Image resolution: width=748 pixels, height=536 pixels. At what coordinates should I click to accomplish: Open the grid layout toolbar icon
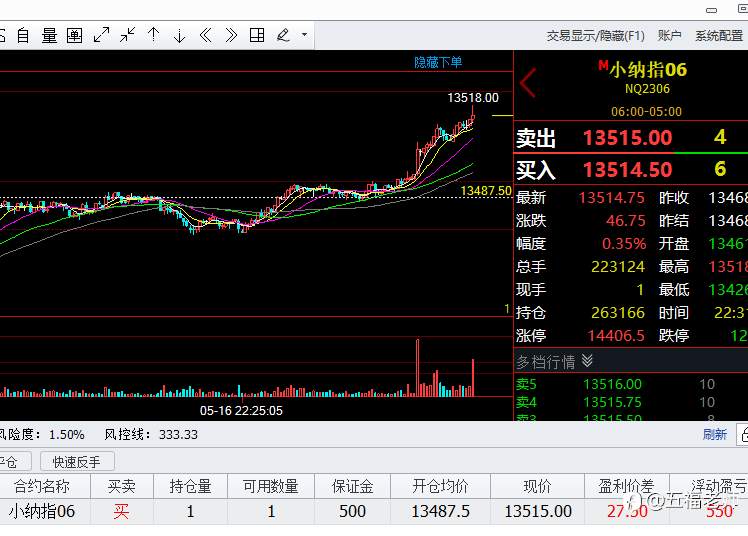(x=257, y=35)
